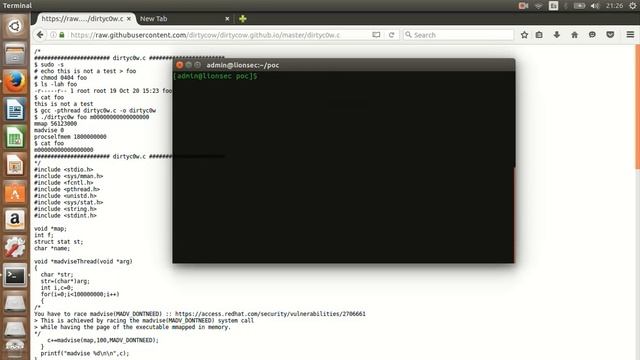Click the 'struct stat st;' line
The width and height of the screenshot is (640, 360).
tap(59, 242)
